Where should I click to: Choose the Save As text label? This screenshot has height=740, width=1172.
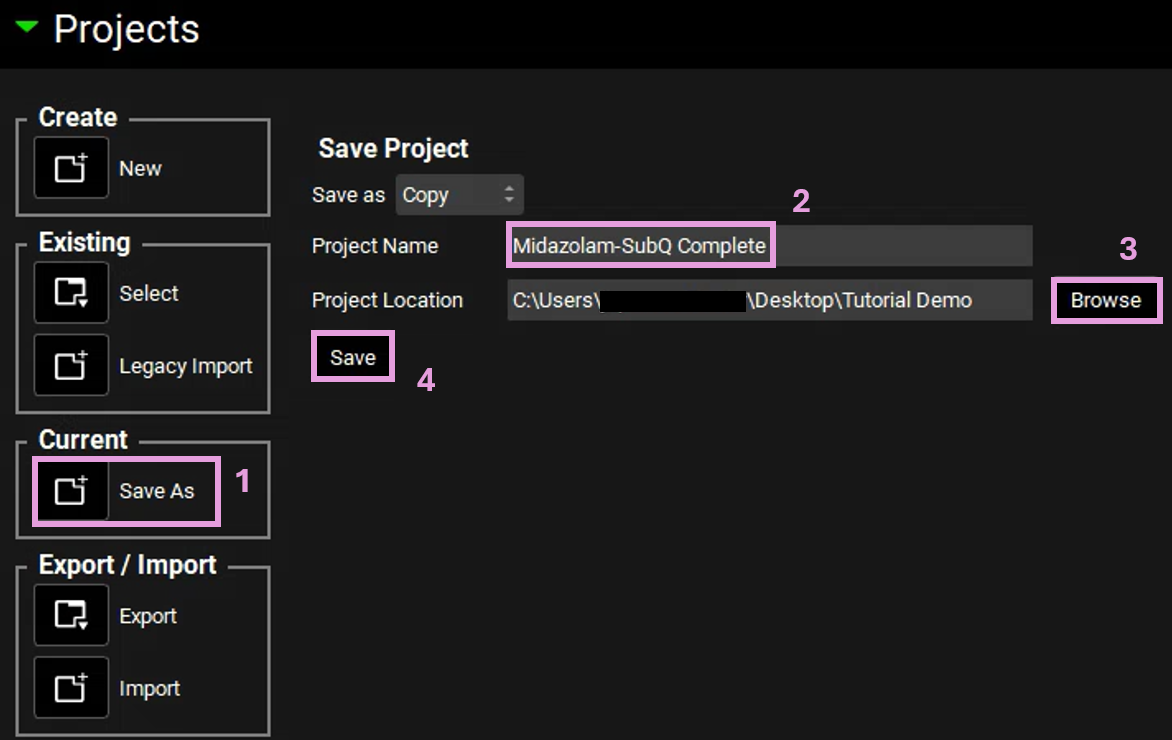(x=157, y=491)
